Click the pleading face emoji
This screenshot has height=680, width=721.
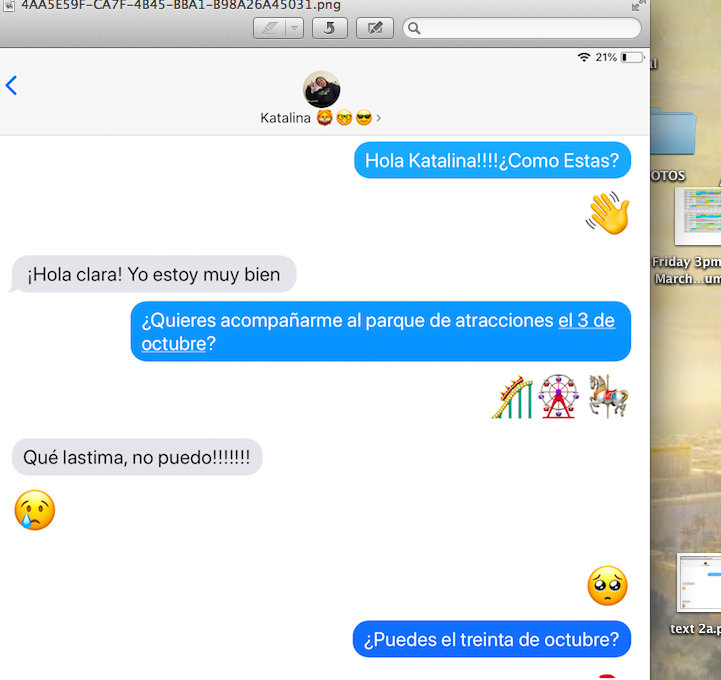(x=607, y=586)
